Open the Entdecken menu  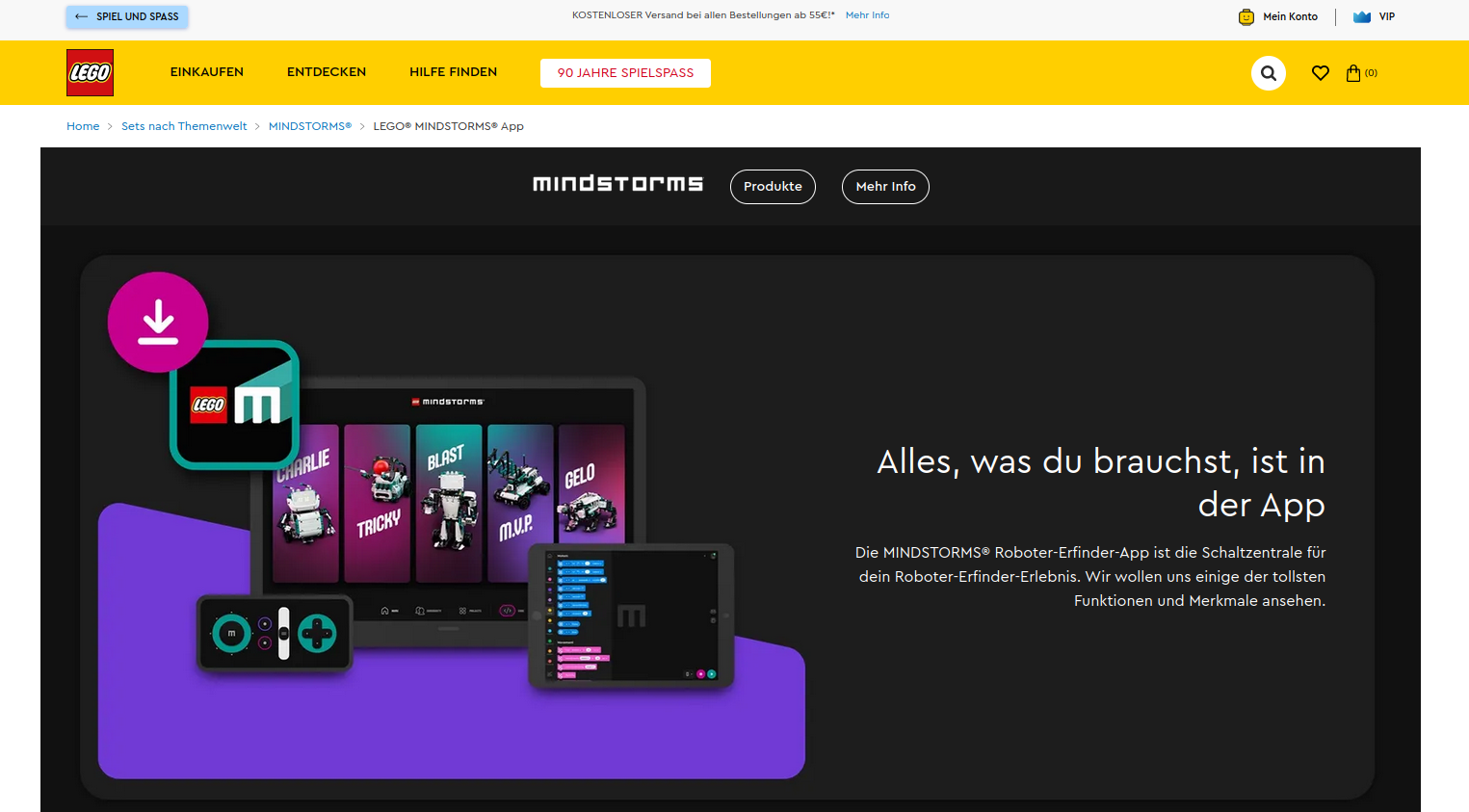point(327,72)
